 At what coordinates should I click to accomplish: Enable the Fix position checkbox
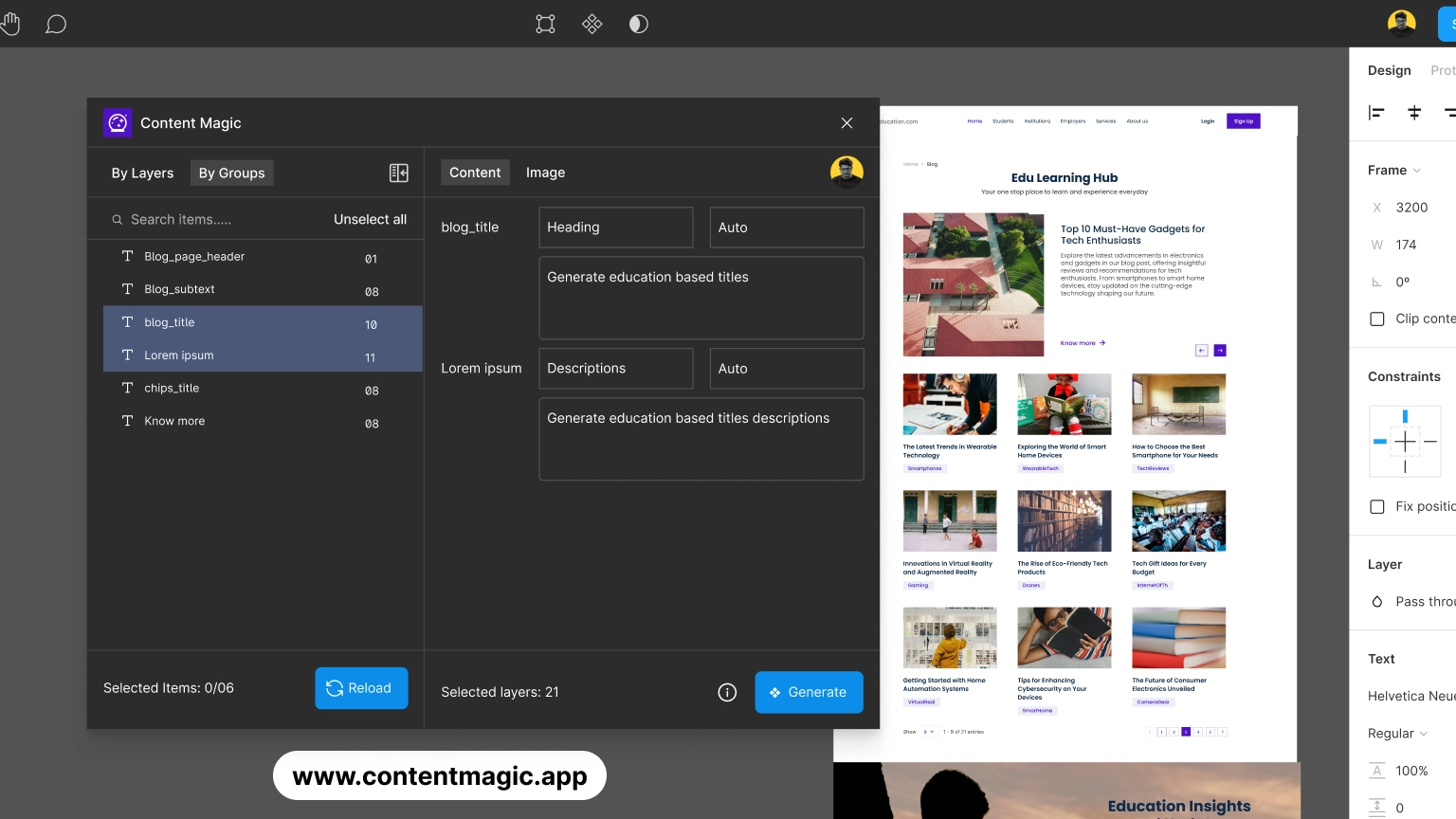(1377, 506)
